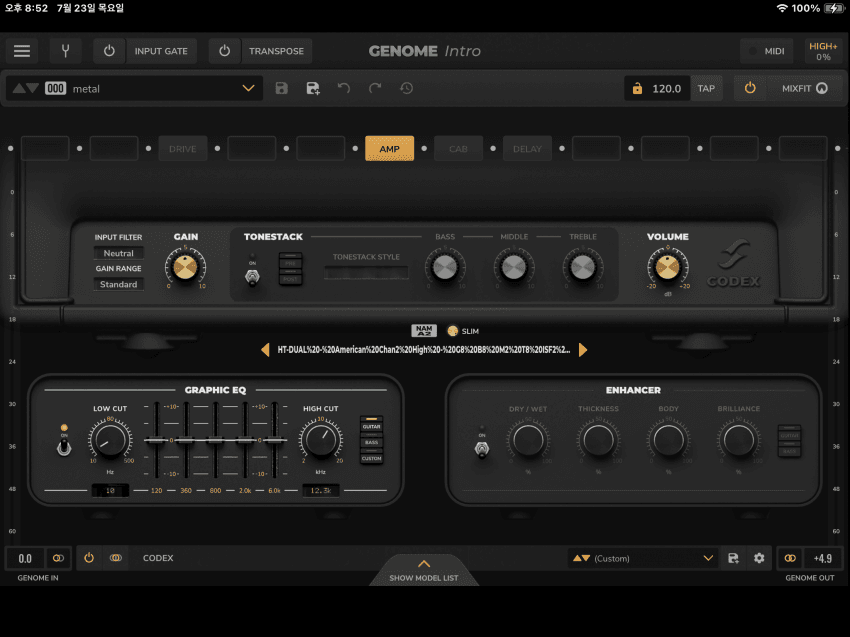Edit the low cut value field
The height and width of the screenshot is (637, 850).
point(110,491)
